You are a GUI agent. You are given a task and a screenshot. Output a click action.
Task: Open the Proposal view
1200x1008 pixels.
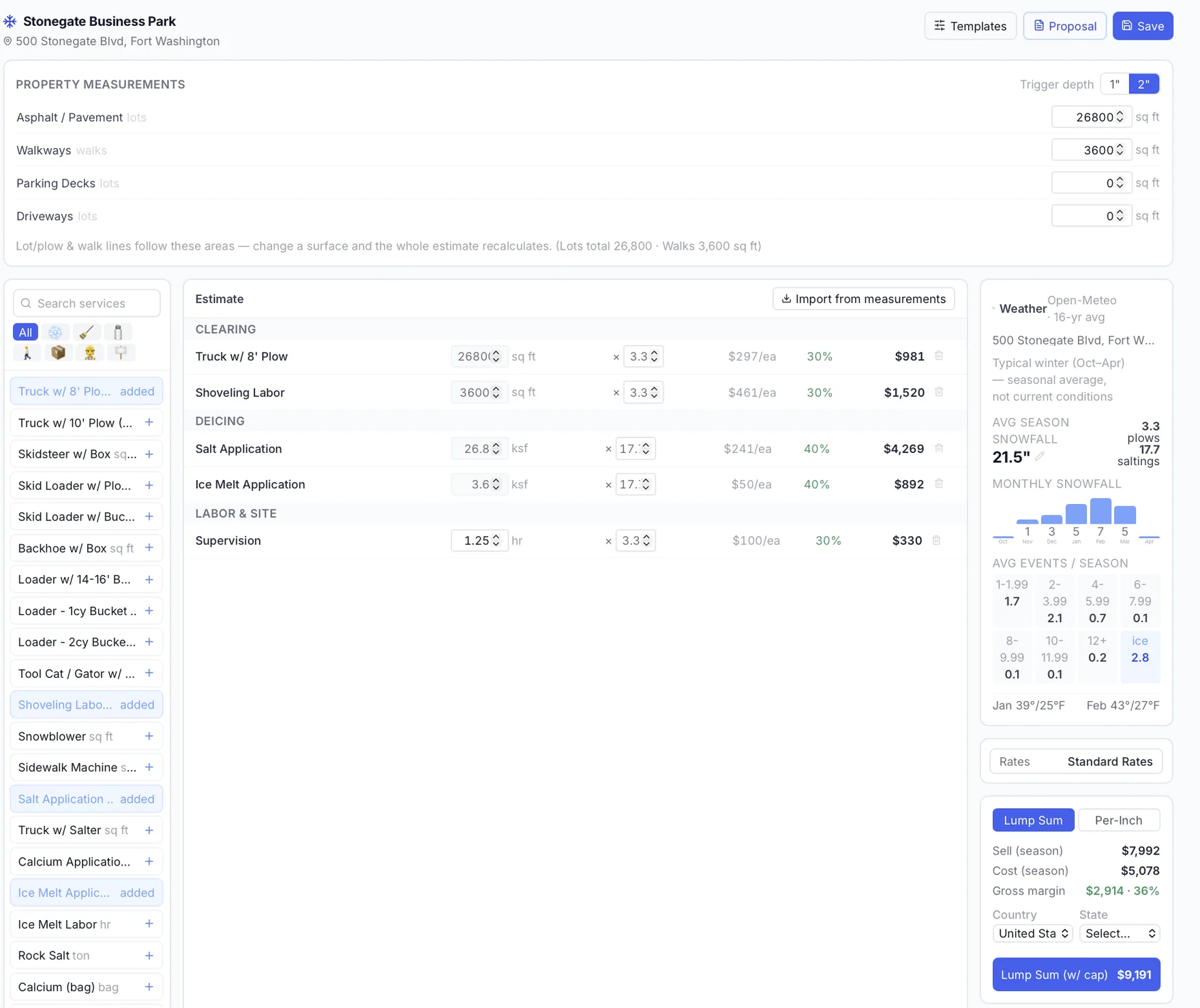(x=1064, y=26)
